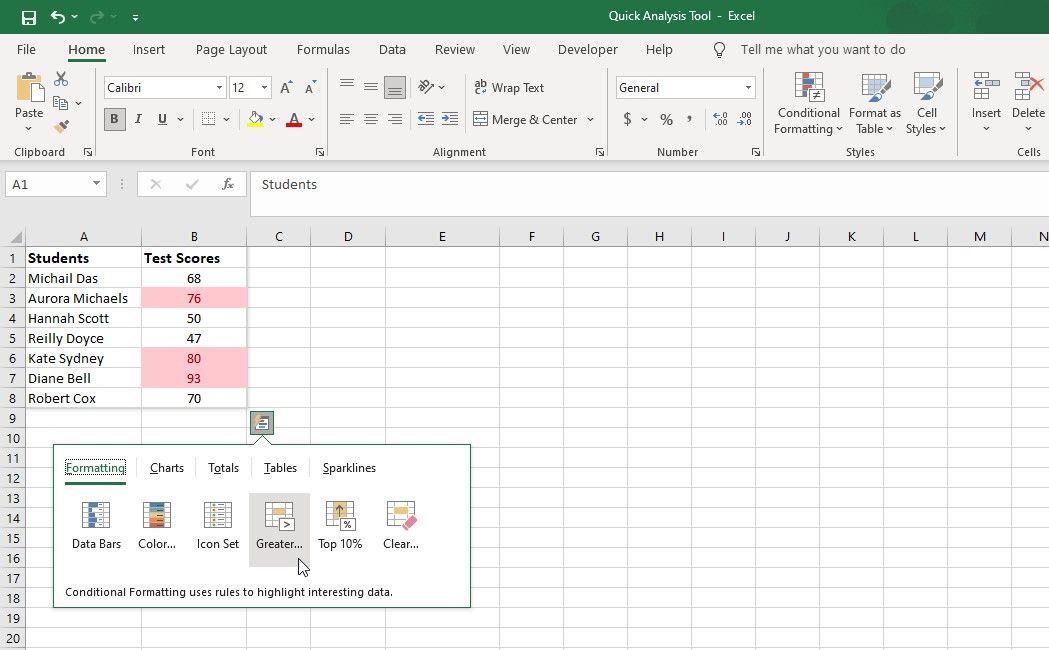The height and width of the screenshot is (650, 1049).
Task: Expand the General number format dropdown
Action: (747, 88)
